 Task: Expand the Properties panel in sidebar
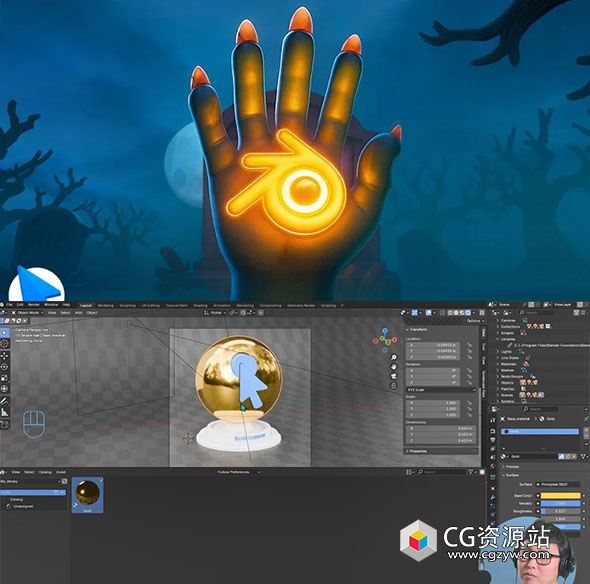tap(416, 451)
